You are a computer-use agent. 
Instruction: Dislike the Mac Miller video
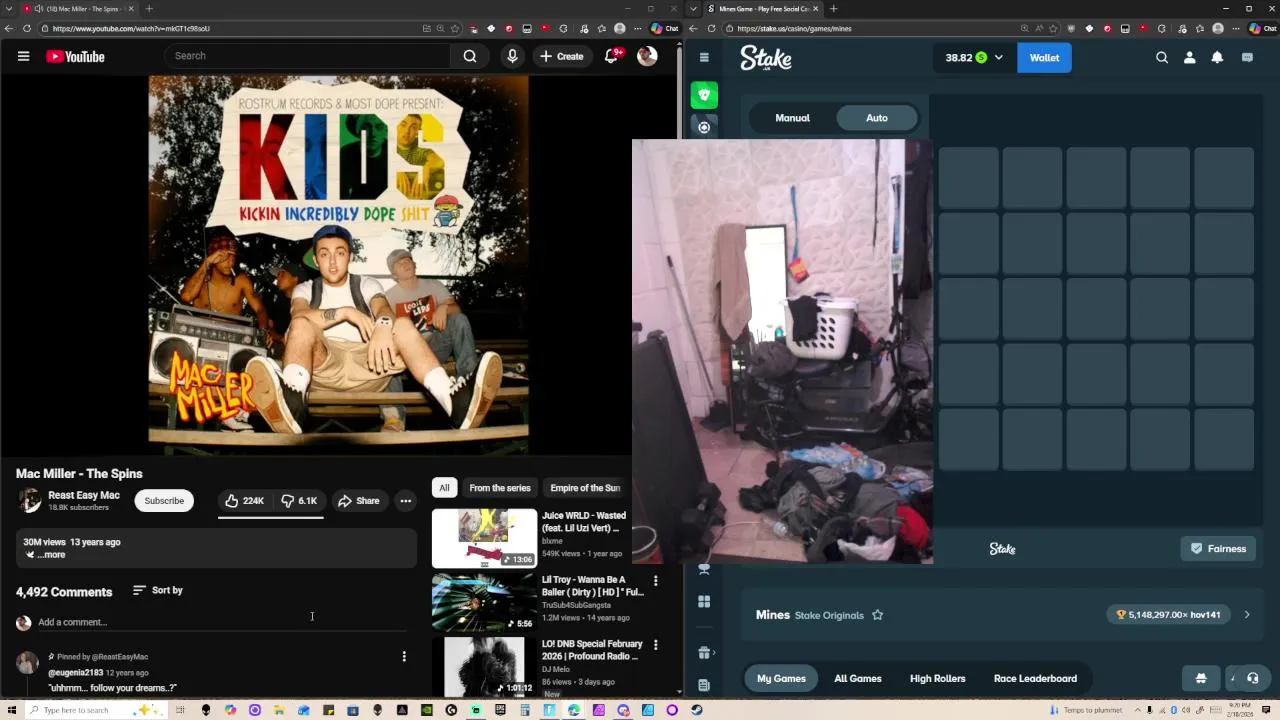click(x=299, y=500)
